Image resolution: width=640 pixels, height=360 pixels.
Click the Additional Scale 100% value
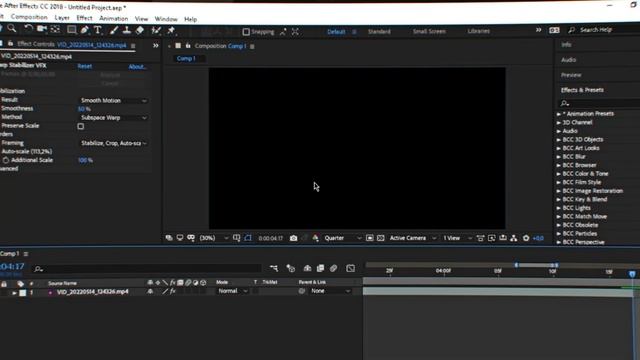point(85,160)
